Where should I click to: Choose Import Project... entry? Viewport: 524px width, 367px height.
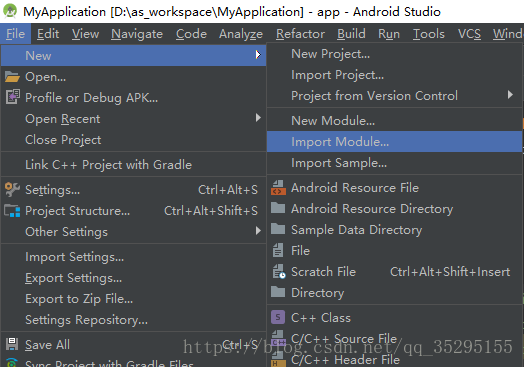[x=394, y=75]
